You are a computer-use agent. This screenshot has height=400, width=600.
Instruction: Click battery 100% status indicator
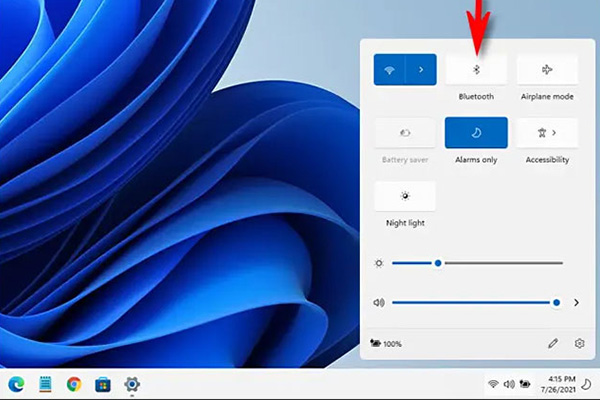[x=386, y=343]
